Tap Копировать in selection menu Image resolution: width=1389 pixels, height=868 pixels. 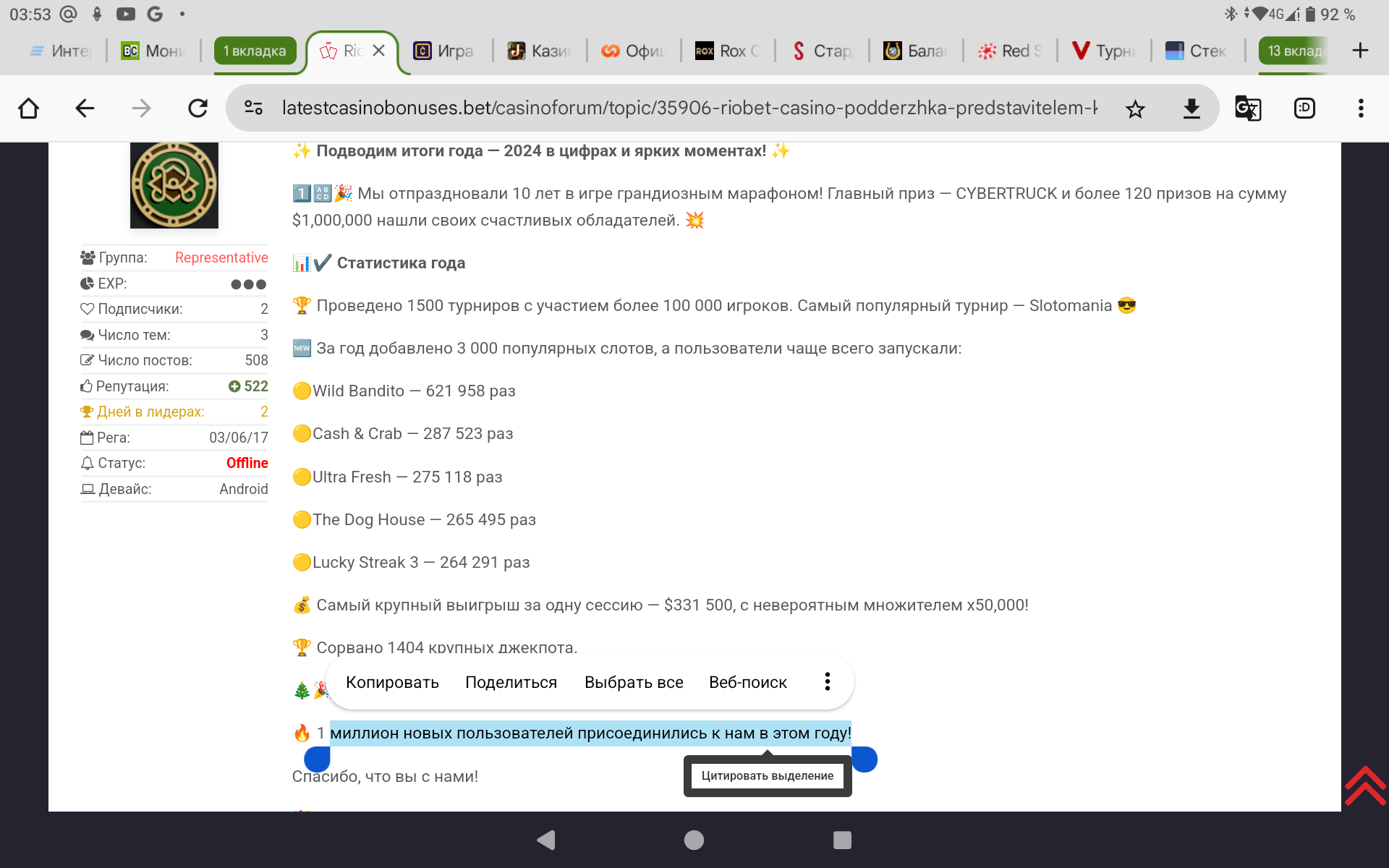(x=392, y=682)
